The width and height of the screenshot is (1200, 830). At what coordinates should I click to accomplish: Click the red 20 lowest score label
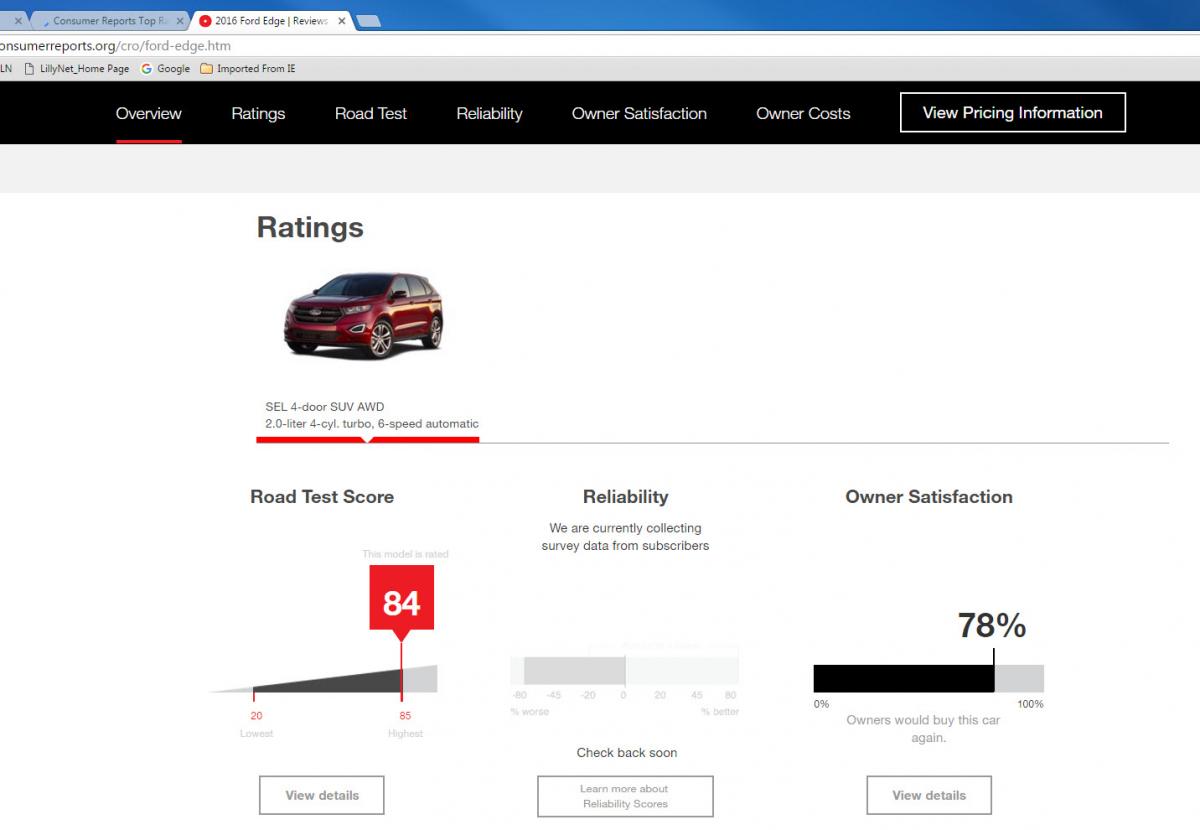[x=256, y=716]
